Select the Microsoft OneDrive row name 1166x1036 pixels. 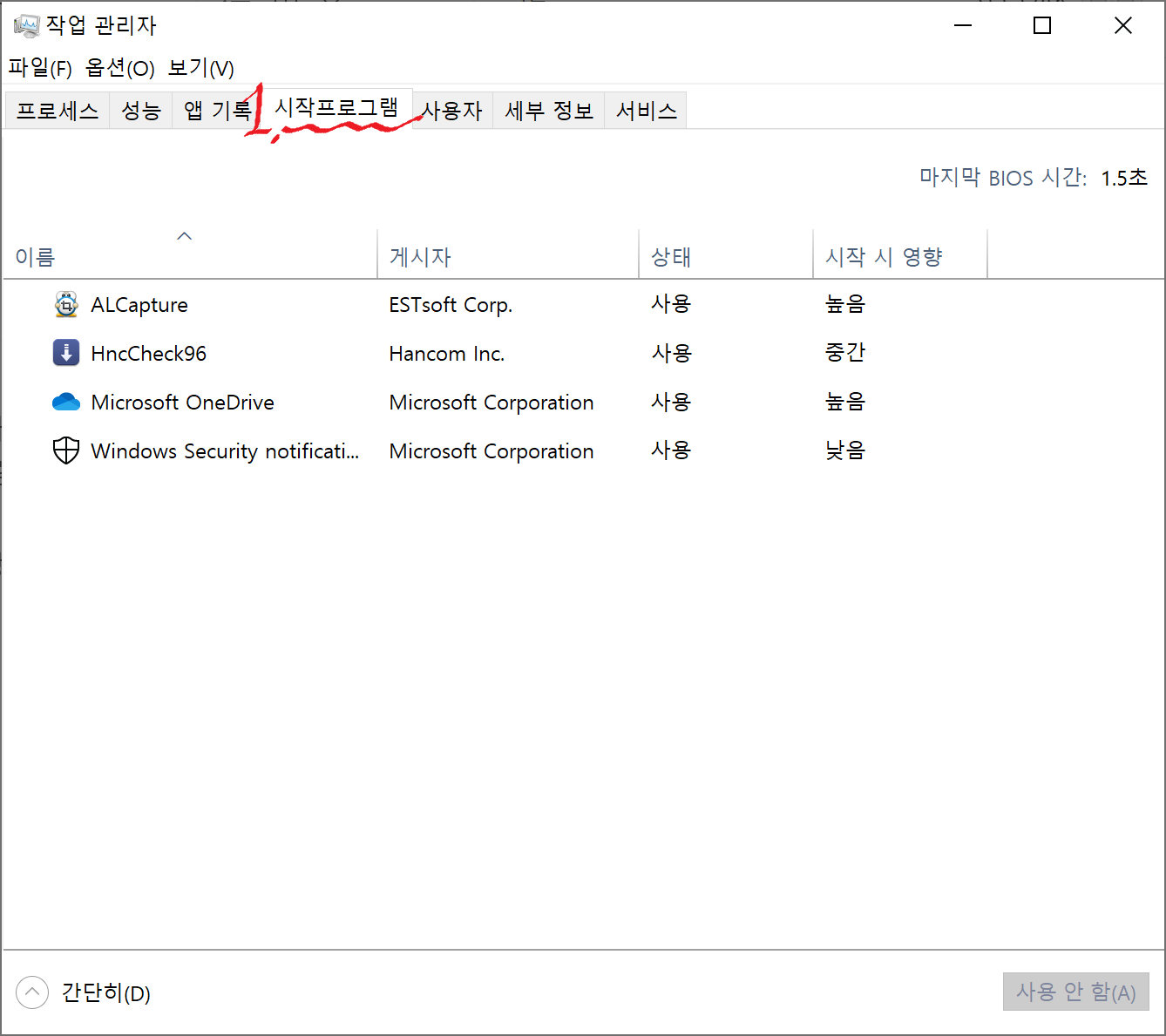[183, 403]
